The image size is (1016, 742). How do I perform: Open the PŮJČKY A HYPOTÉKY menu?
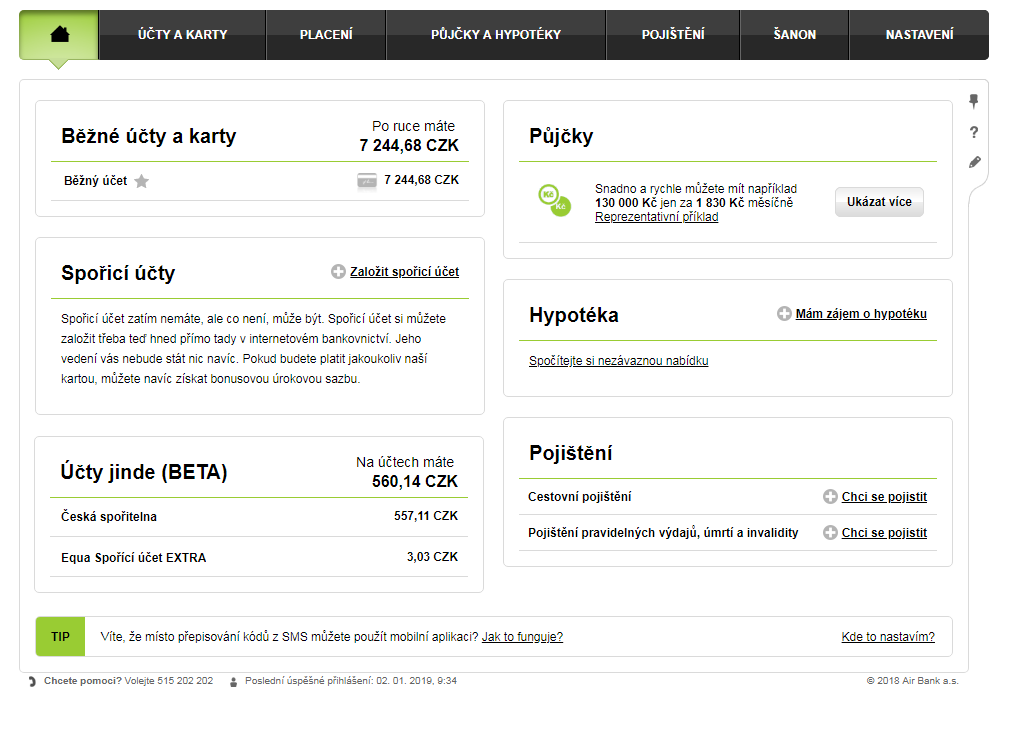pos(496,35)
